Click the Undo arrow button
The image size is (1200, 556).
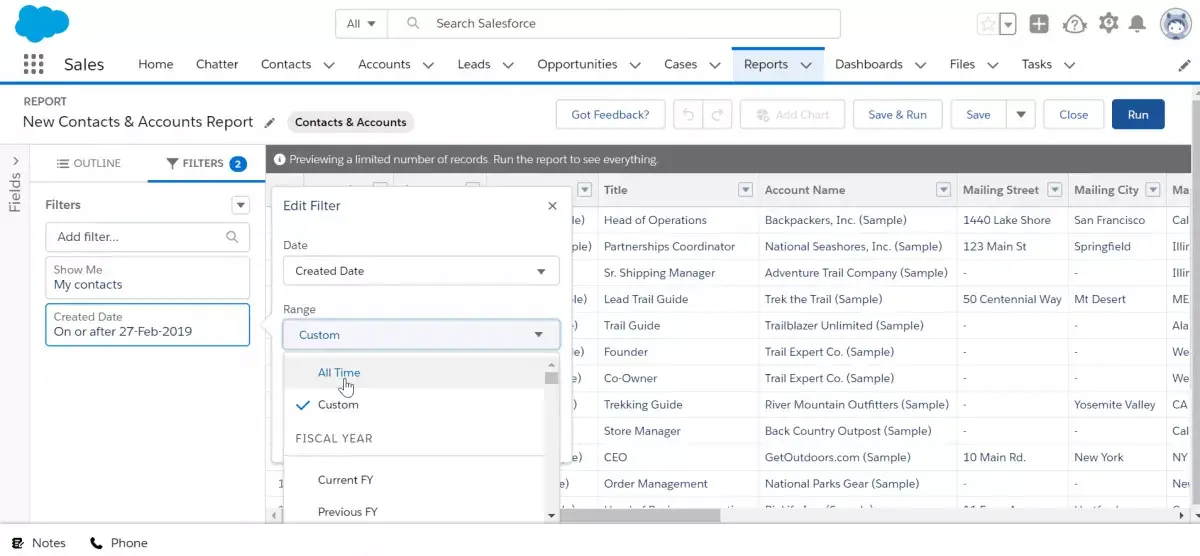pyautogui.click(x=688, y=115)
